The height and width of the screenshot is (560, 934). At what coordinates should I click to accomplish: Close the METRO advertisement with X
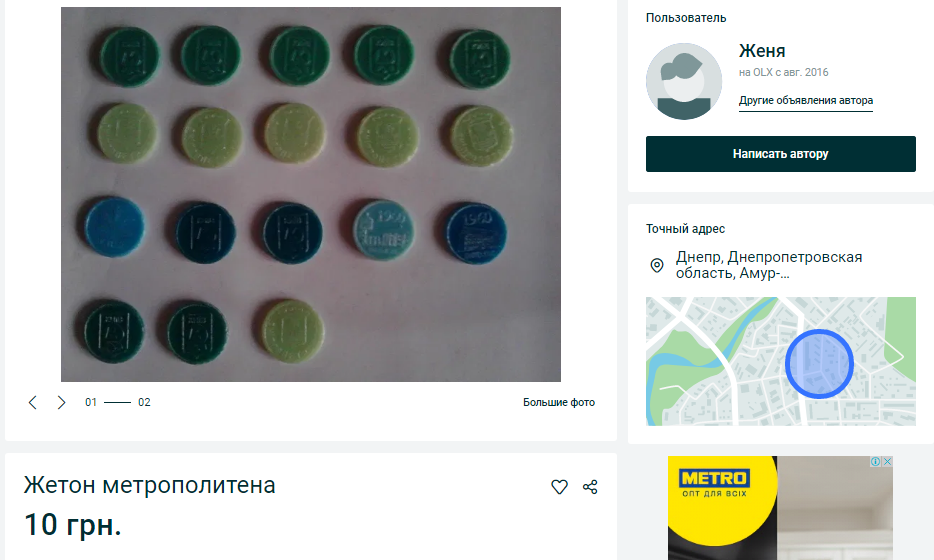tap(887, 462)
